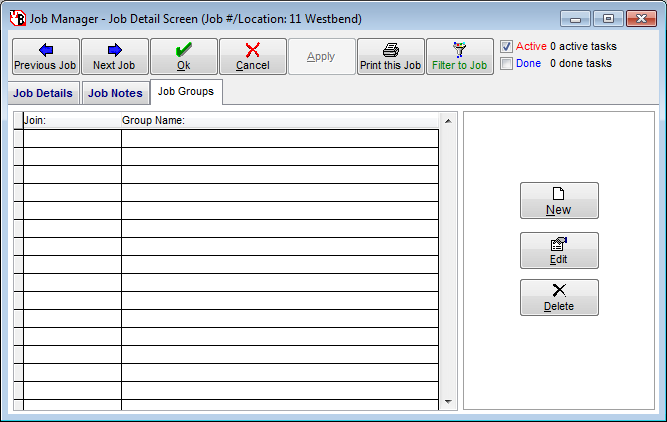
Task: Create a New job group
Action: [559, 200]
